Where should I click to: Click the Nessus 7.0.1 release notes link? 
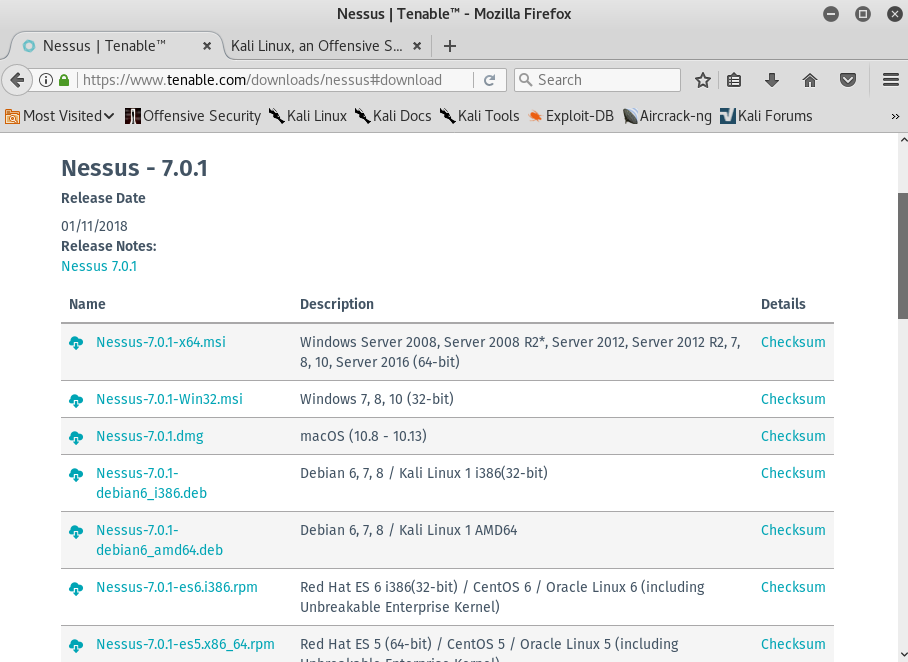[x=99, y=266]
